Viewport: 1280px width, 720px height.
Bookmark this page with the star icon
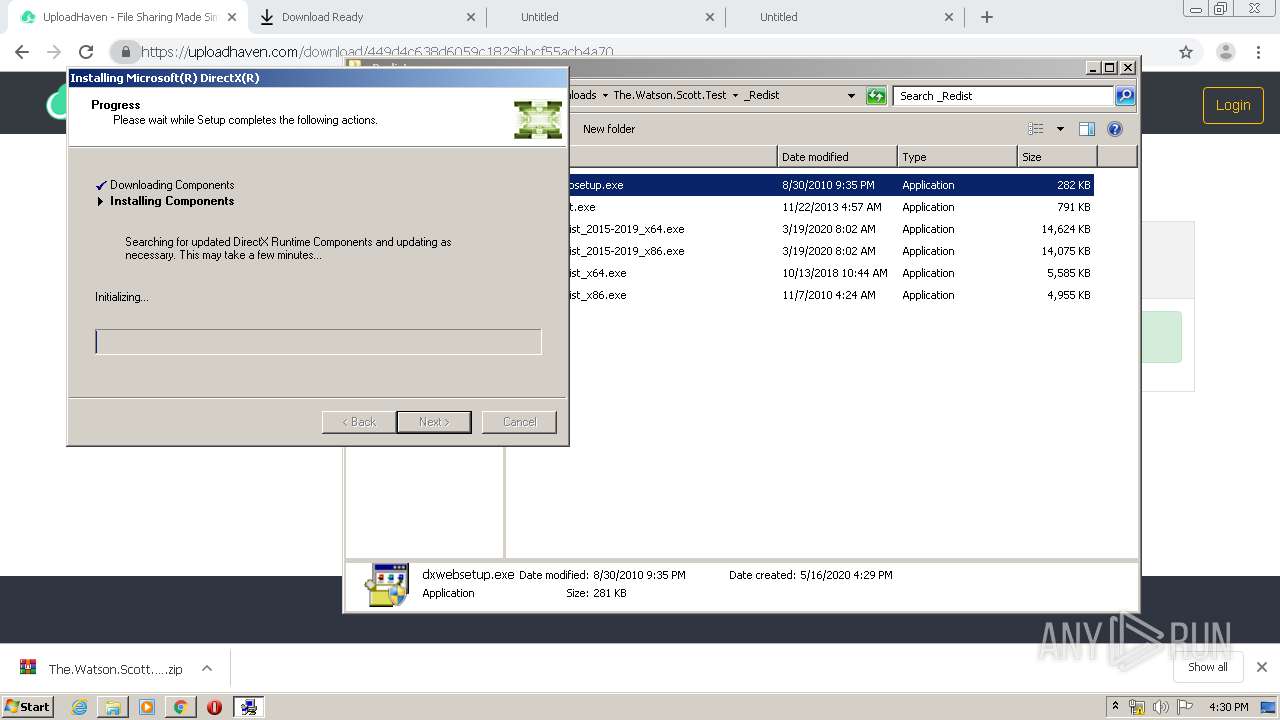coord(1186,52)
